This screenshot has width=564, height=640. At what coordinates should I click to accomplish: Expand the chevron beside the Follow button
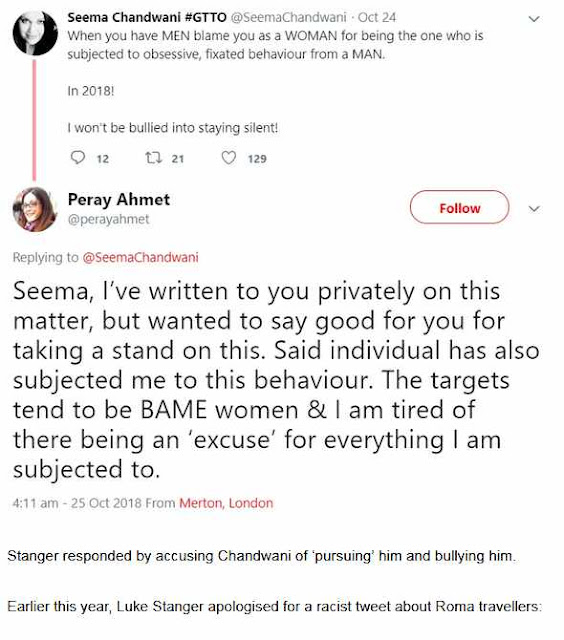point(534,209)
